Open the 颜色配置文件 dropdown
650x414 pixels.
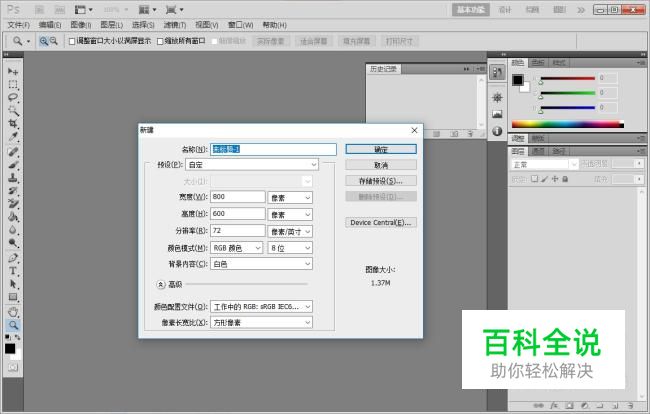261,307
